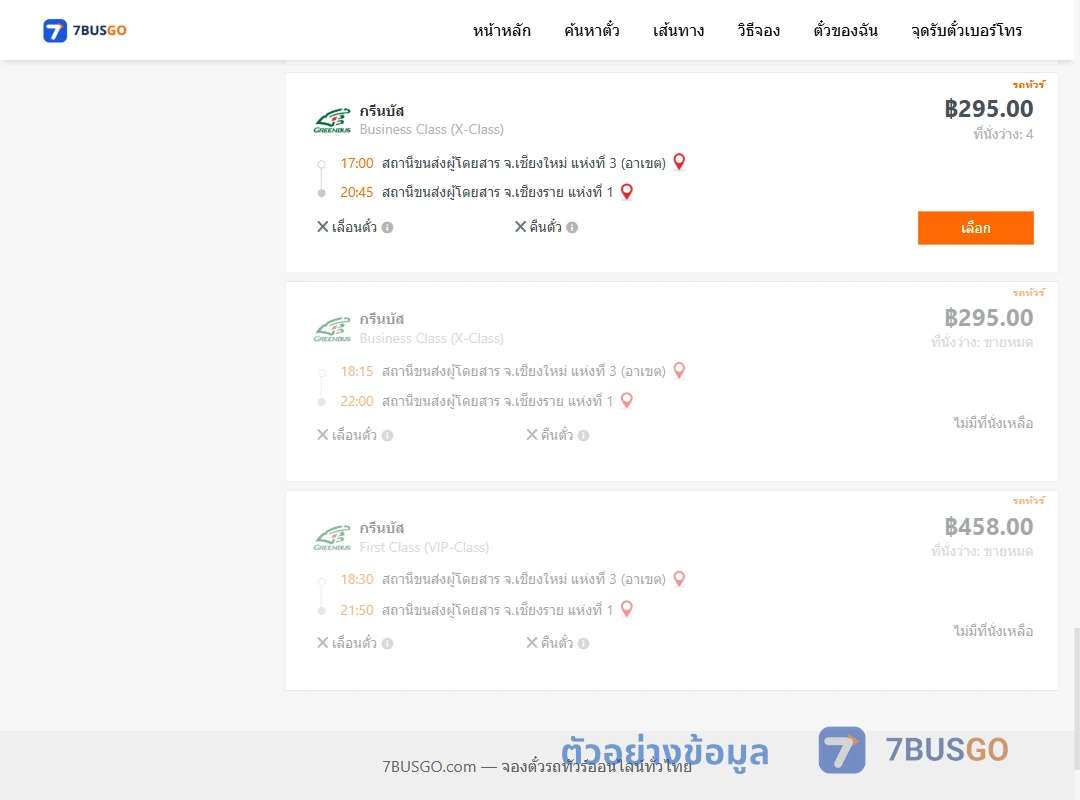Click the X icon beside เลื่อนตั๋ว, 18:15 trip

click(322, 435)
